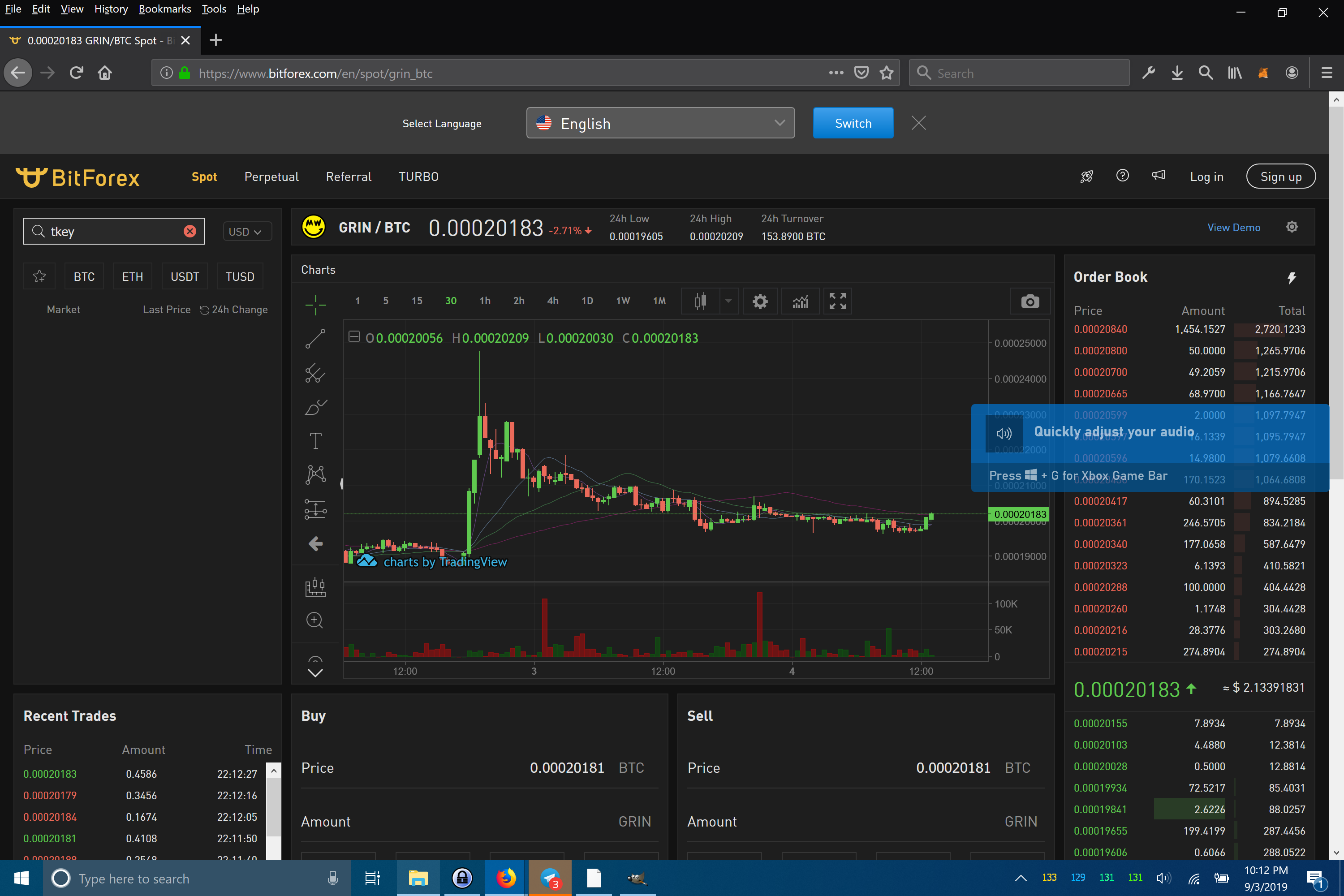The height and width of the screenshot is (896, 1344).
Task: Click the lightning icon in Order Book
Action: pyautogui.click(x=1292, y=277)
